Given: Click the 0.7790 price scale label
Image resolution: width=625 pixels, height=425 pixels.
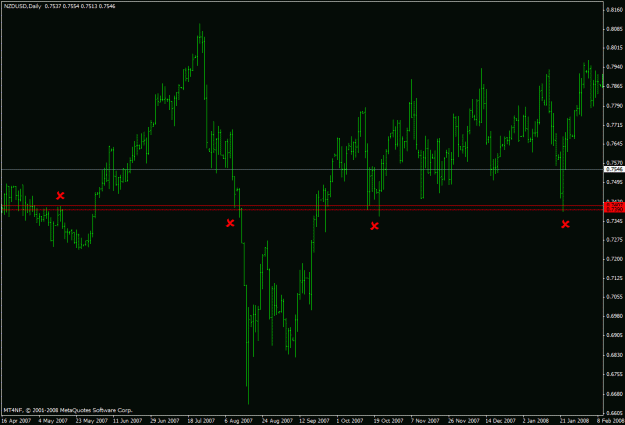Looking at the screenshot, I should [614, 106].
